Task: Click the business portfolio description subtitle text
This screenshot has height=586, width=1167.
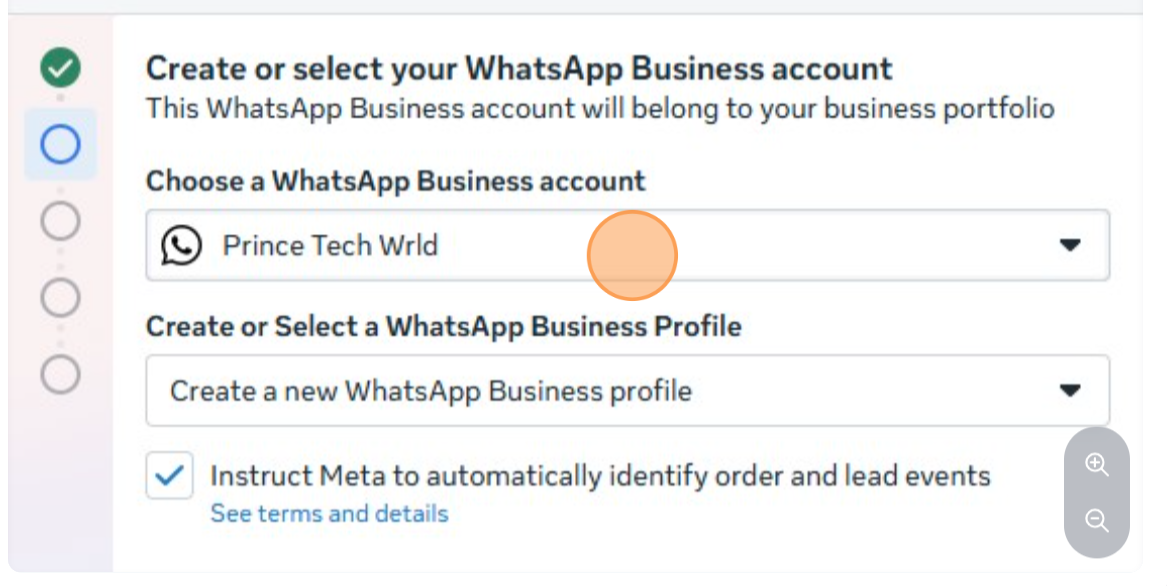Action: pyautogui.click(x=600, y=108)
